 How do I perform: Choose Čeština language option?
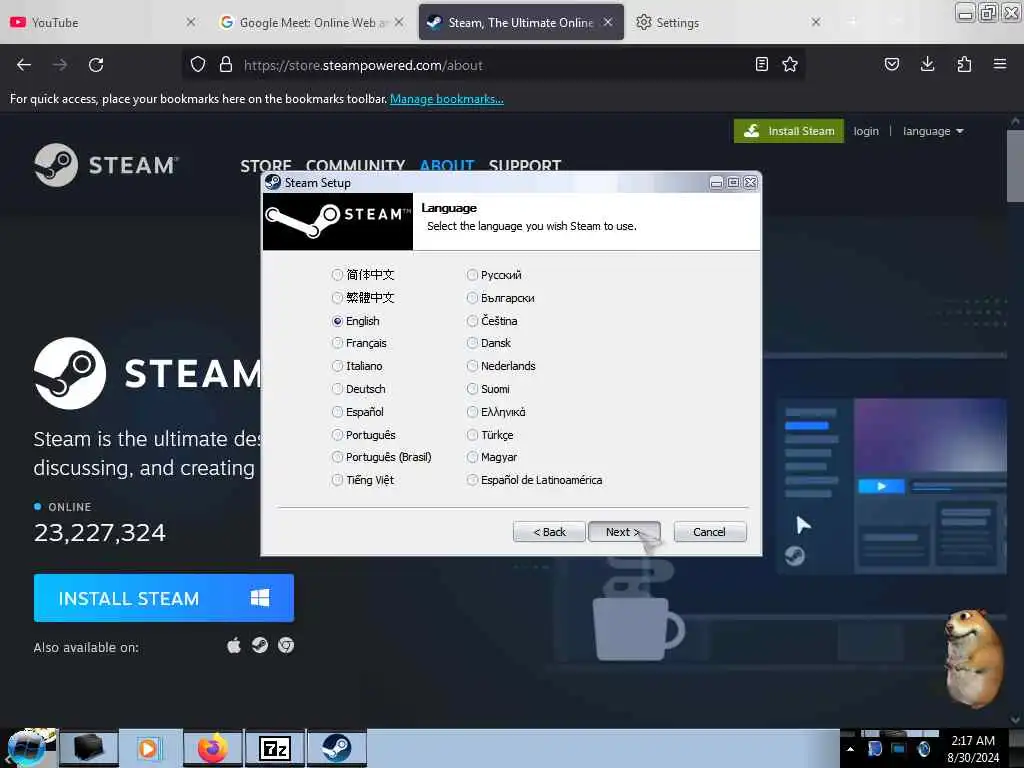(492, 321)
